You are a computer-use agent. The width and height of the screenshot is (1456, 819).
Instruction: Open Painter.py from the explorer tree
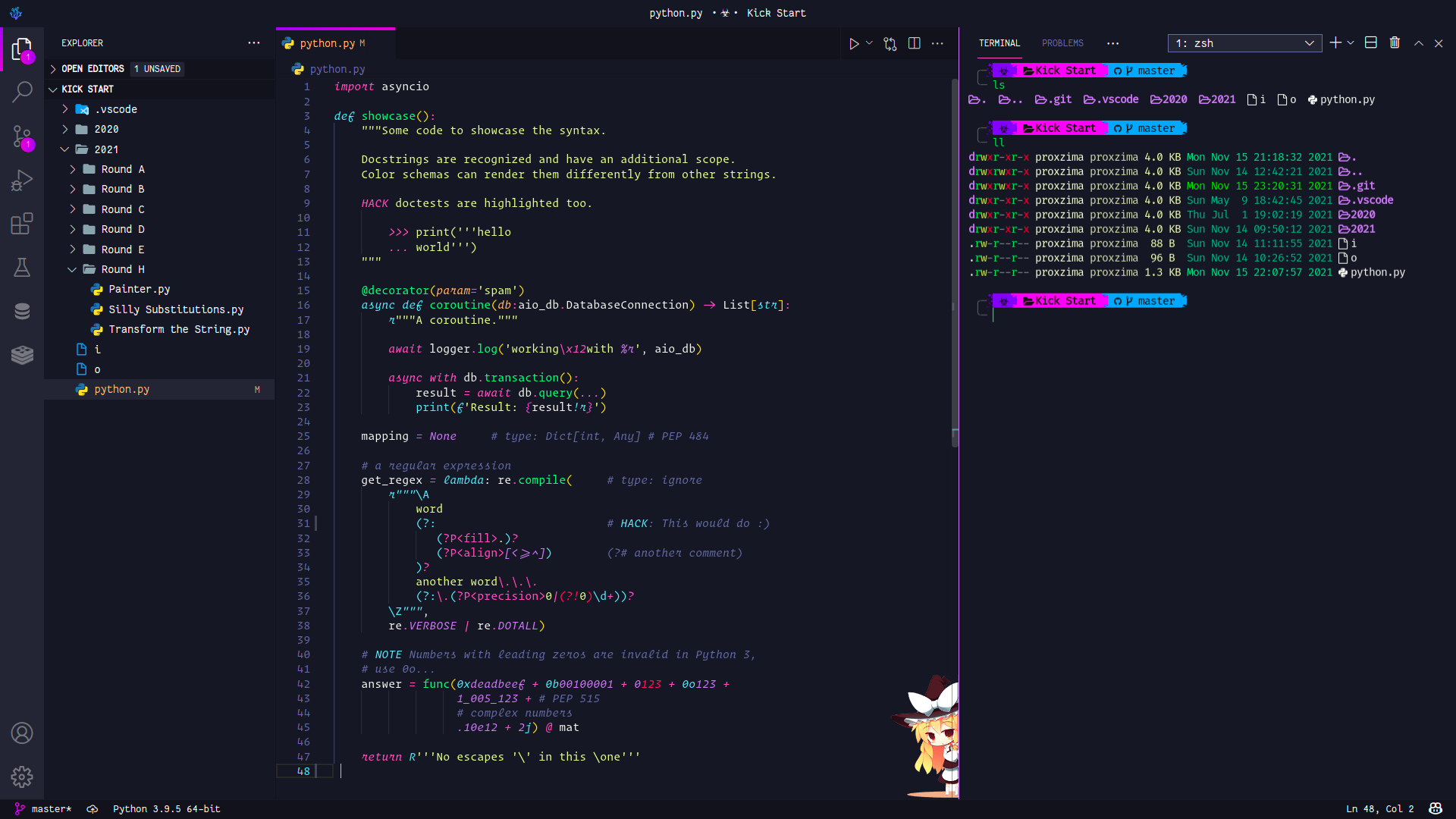[139, 289]
